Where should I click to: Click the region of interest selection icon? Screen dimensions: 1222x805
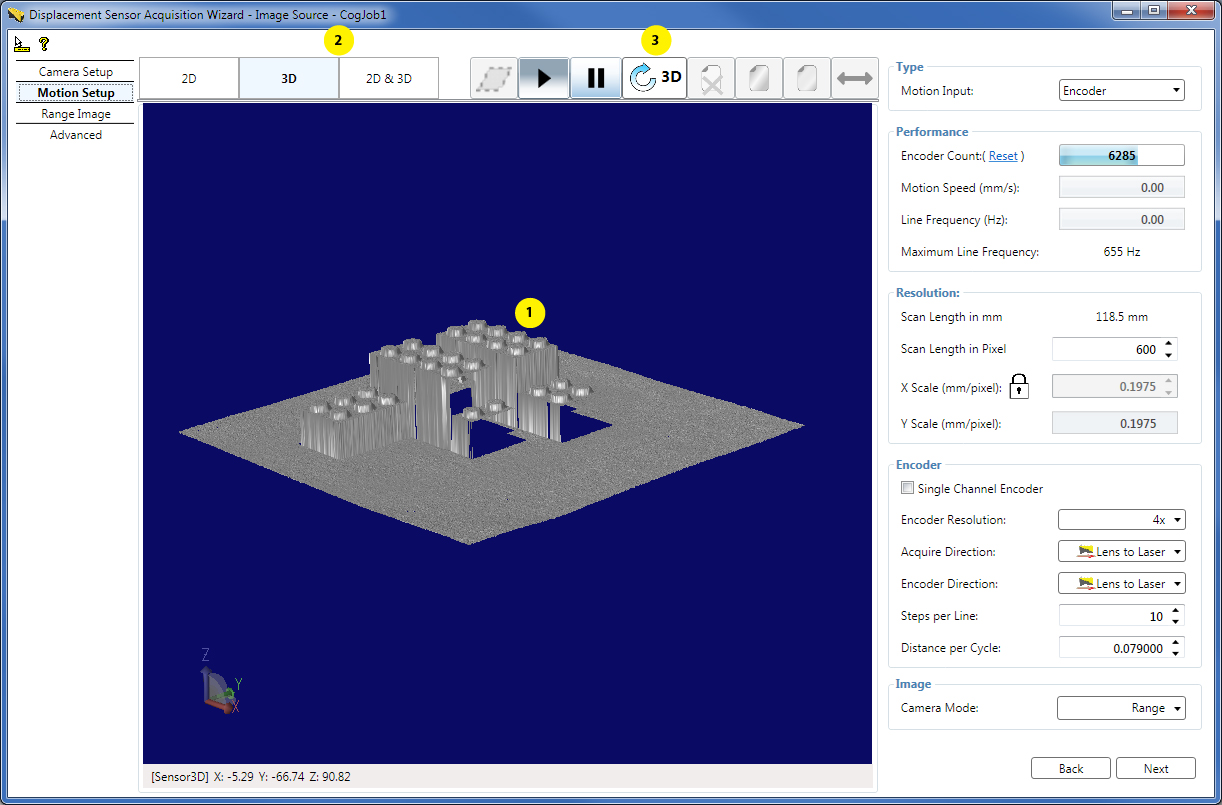491,76
